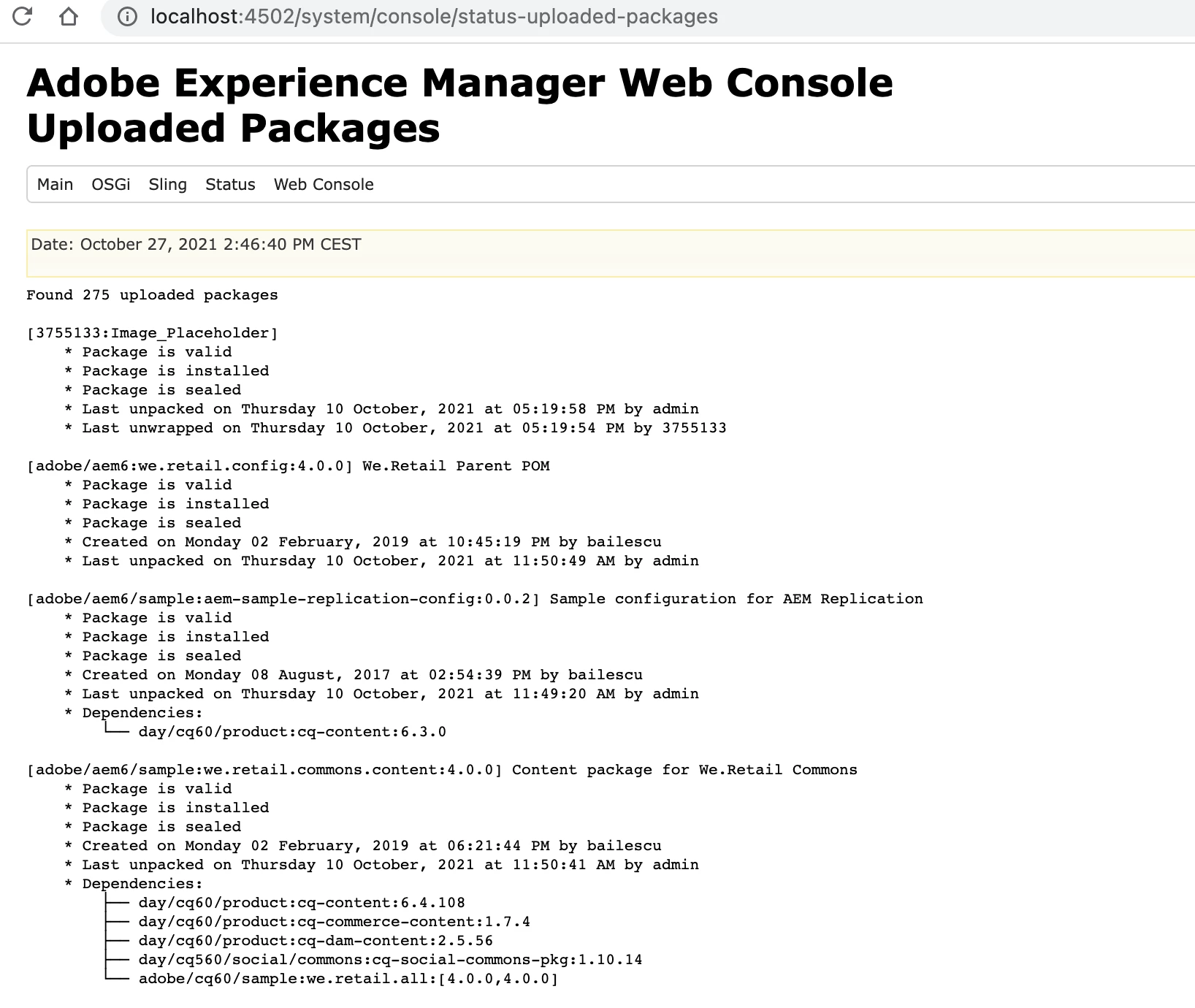This screenshot has width=1195, height=1008.
Task: Open the Sling menu
Action: click(x=168, y=185)
